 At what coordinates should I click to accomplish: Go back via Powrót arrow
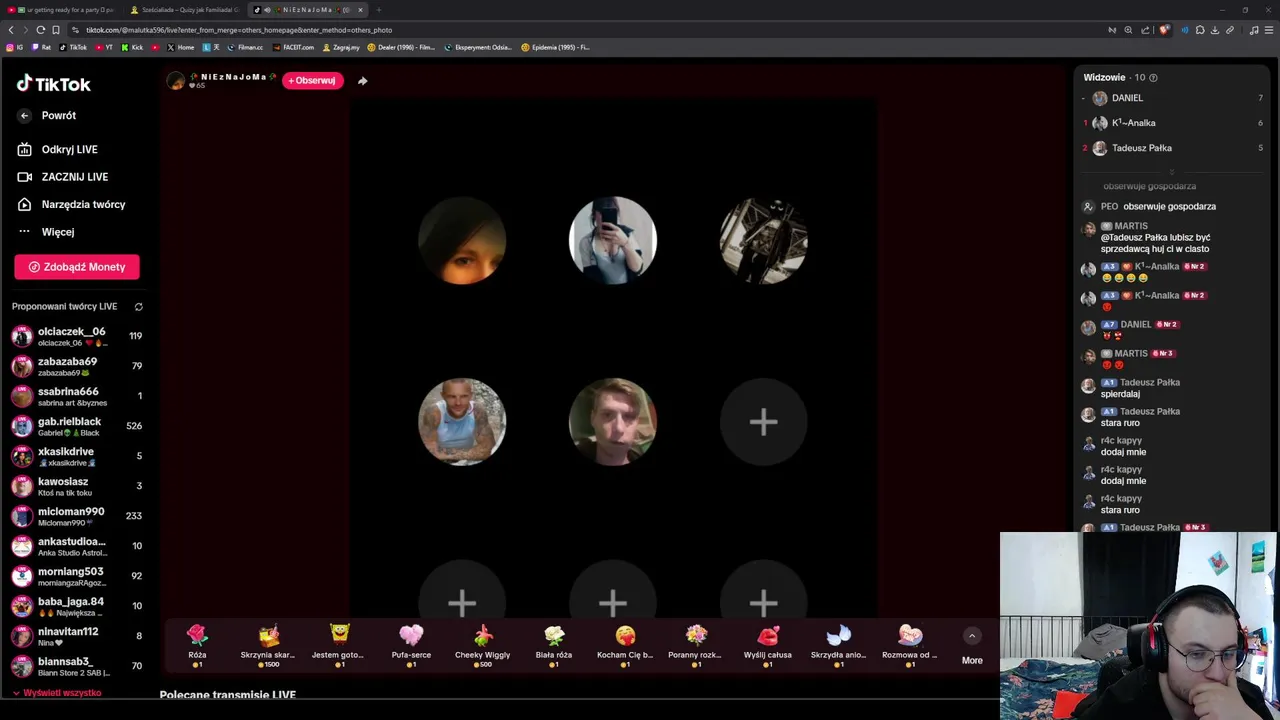click(x=25, y=116)
